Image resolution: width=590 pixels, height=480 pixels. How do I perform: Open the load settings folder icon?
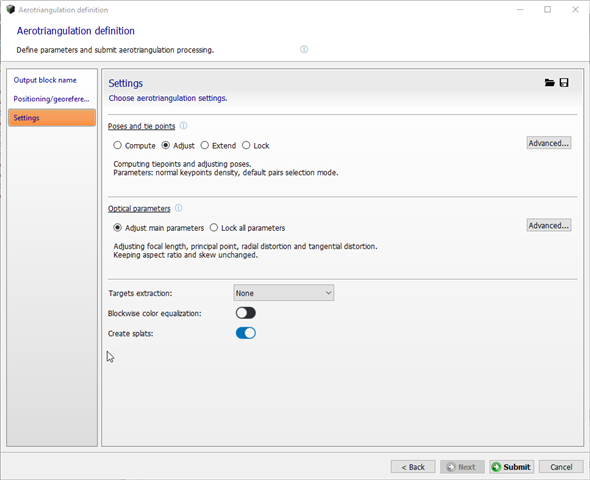[549, 83]
